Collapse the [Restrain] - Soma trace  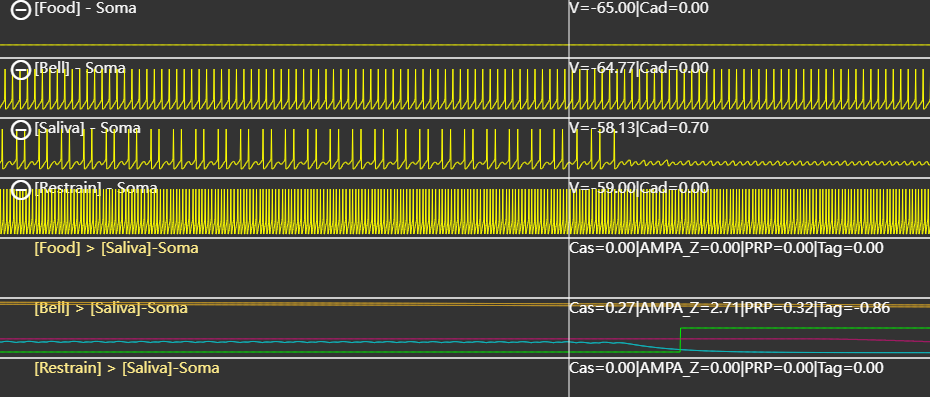pyautogui.click(x=21, y=190)
